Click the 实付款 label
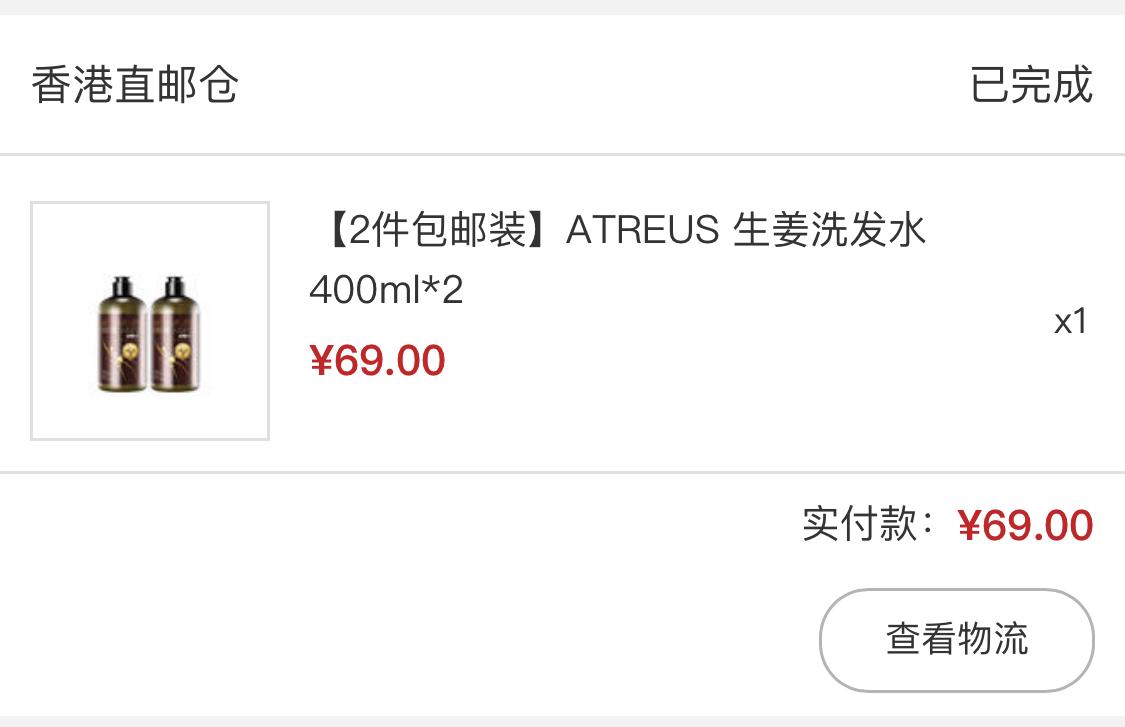This screenshot has width=1125, height=727. click(x=860, y=524)
